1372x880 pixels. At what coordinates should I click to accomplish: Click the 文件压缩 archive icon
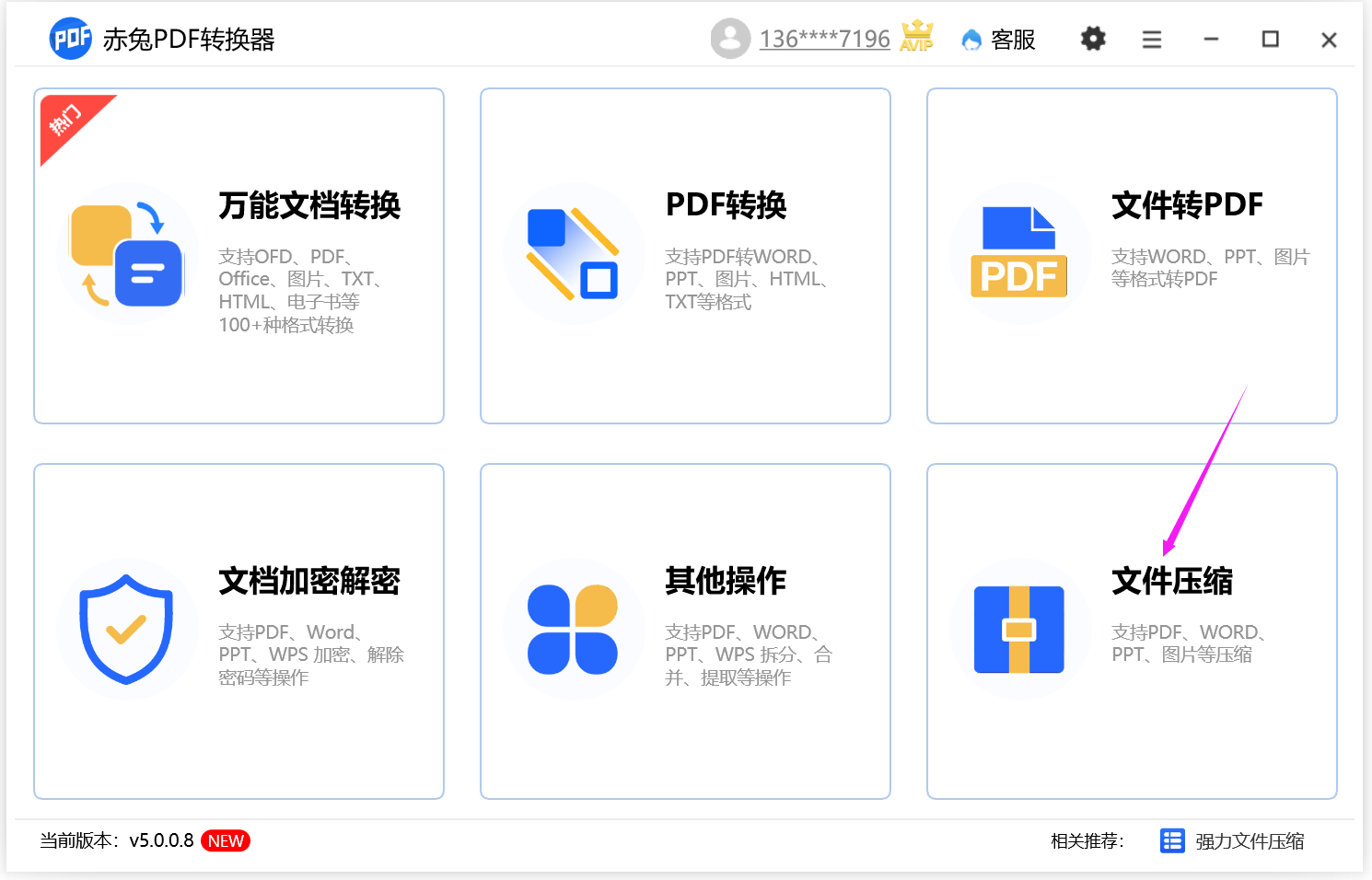(x=1019, y=629)
